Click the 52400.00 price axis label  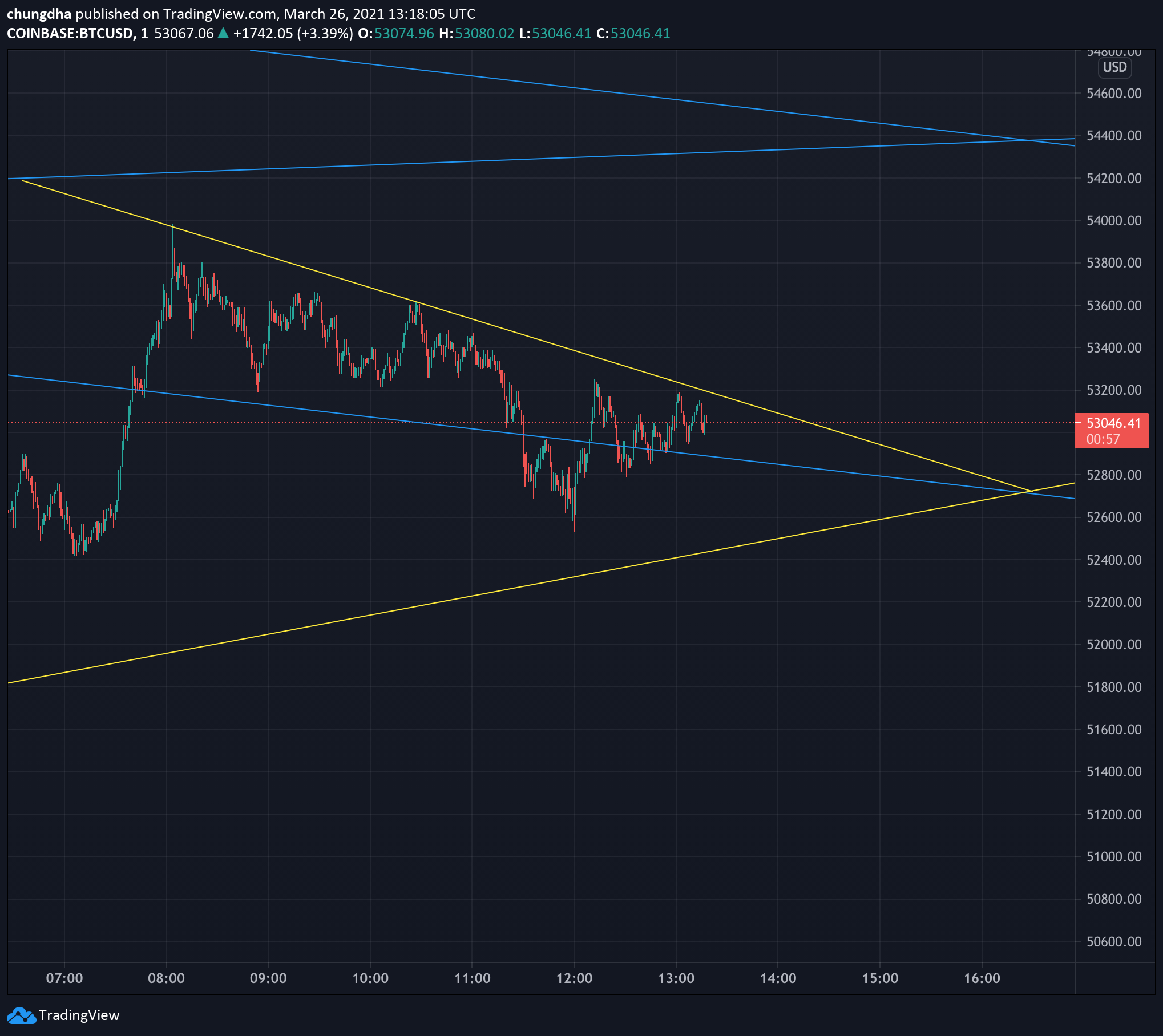coord(1114,560)
